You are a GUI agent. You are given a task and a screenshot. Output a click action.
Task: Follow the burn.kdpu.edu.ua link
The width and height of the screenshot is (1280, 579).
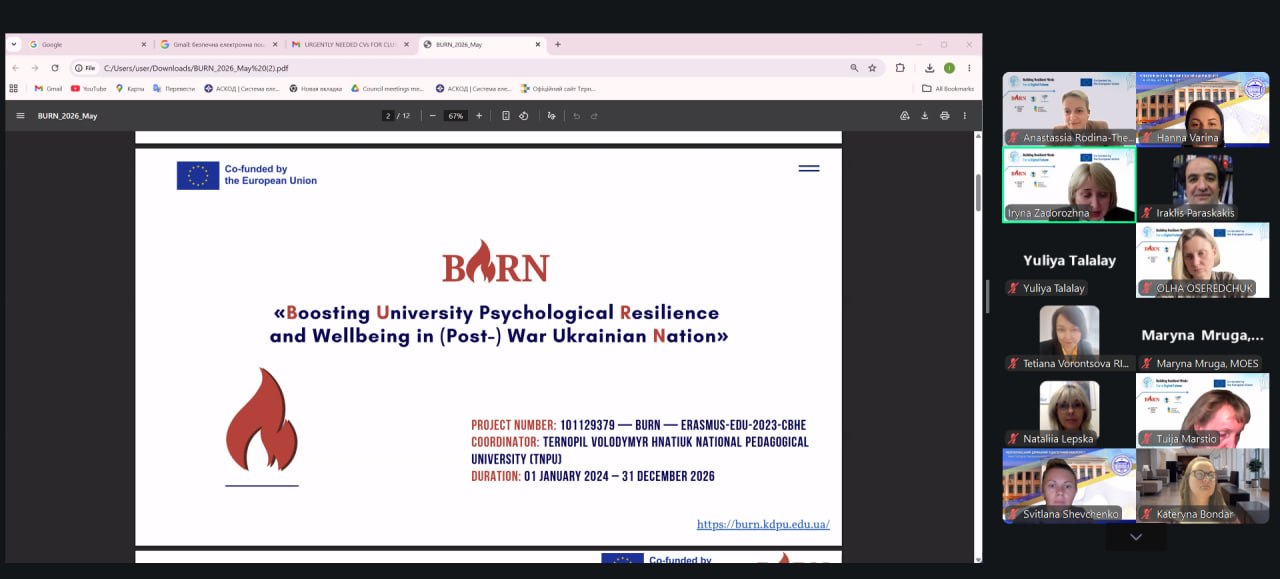click(763, 524)
